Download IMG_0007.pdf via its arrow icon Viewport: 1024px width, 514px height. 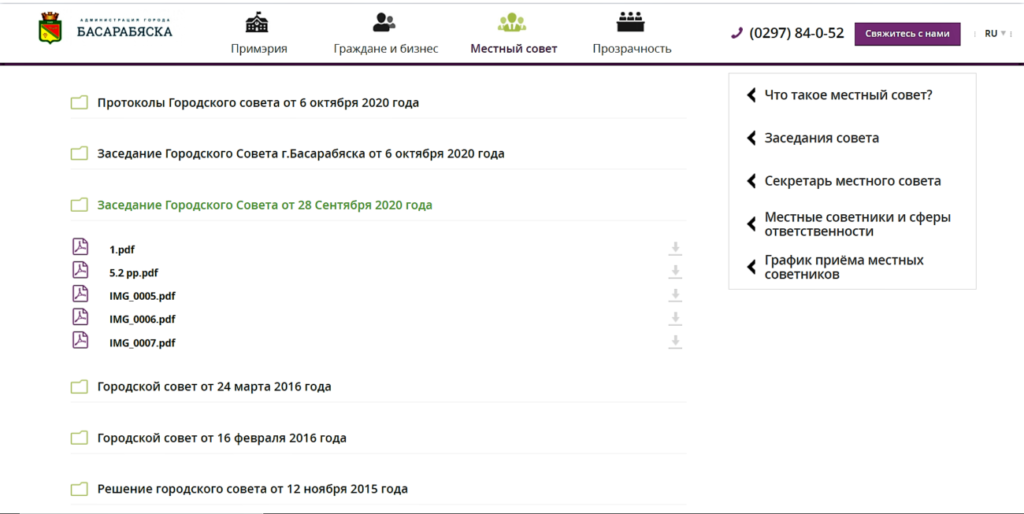[x=675, y=342]
